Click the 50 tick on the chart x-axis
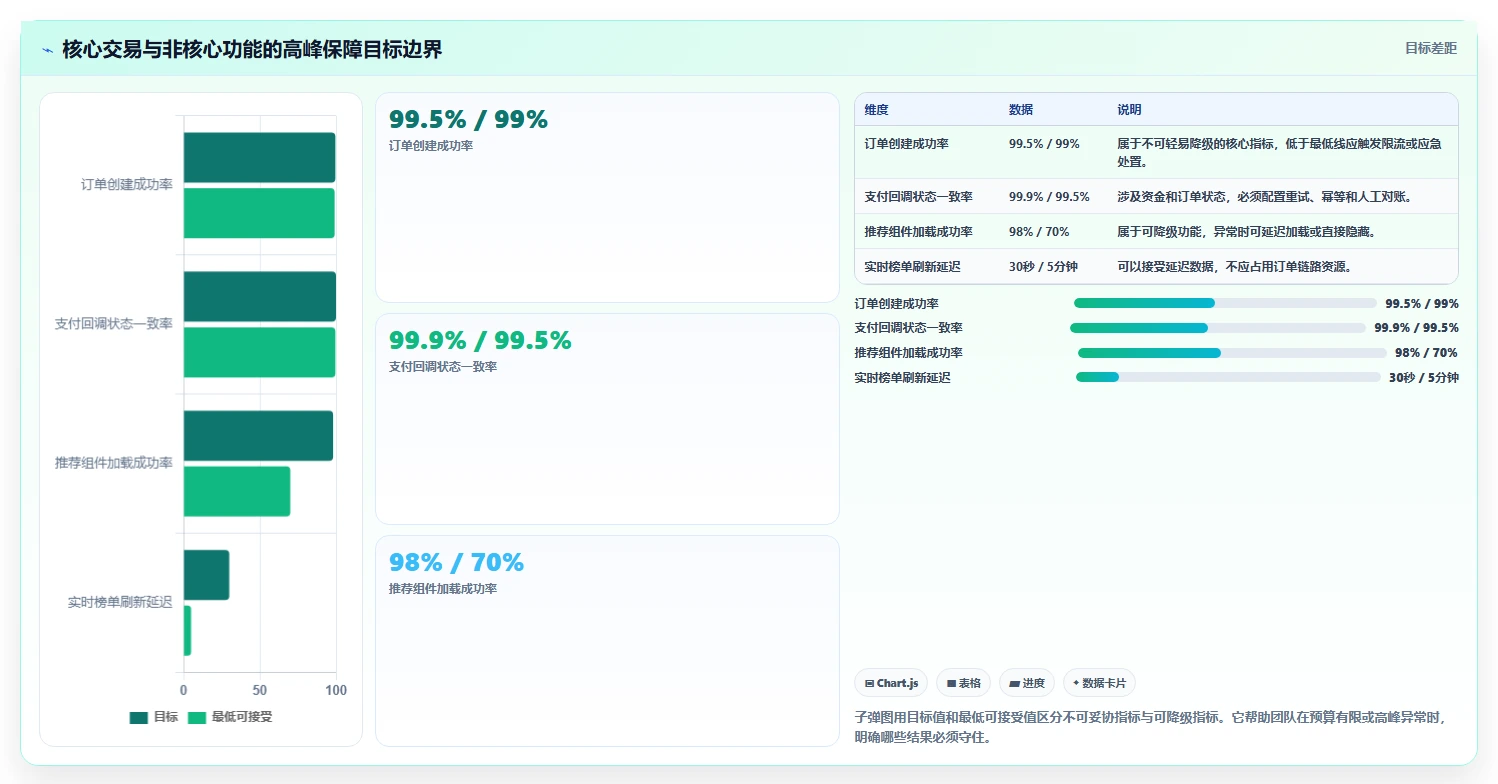Screen dimensions: 1498x784 (x=260, y=690)
